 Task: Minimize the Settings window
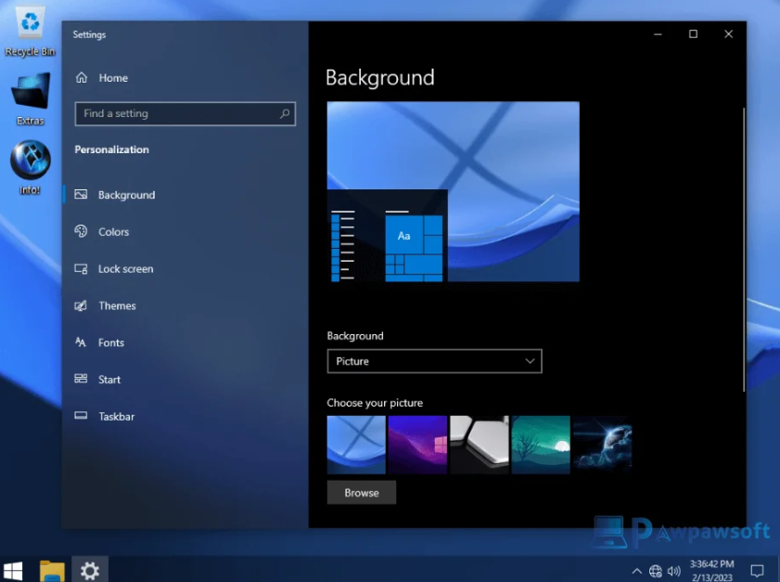point(658,34)
